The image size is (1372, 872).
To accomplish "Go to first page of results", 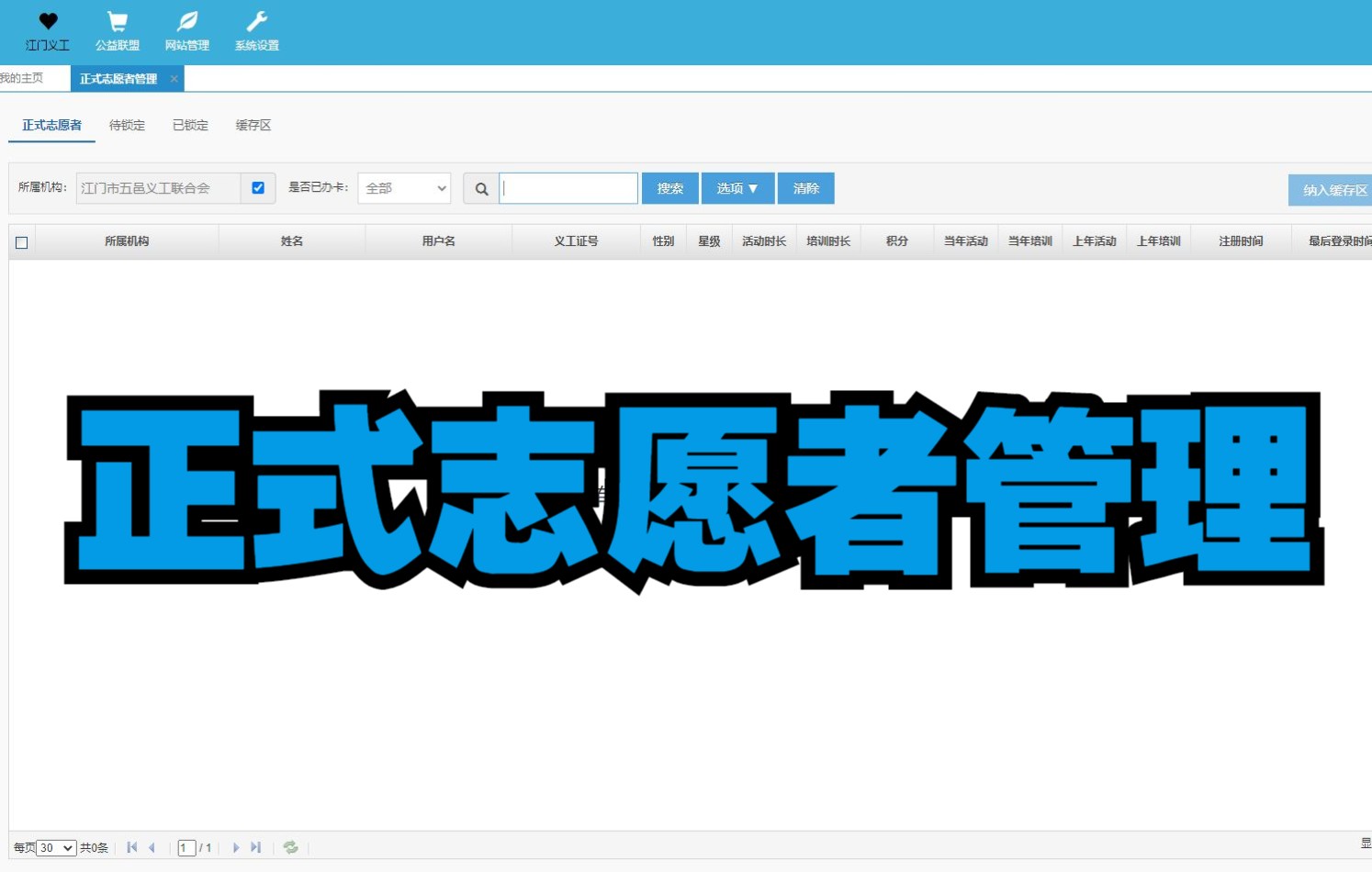I will 132,847.
